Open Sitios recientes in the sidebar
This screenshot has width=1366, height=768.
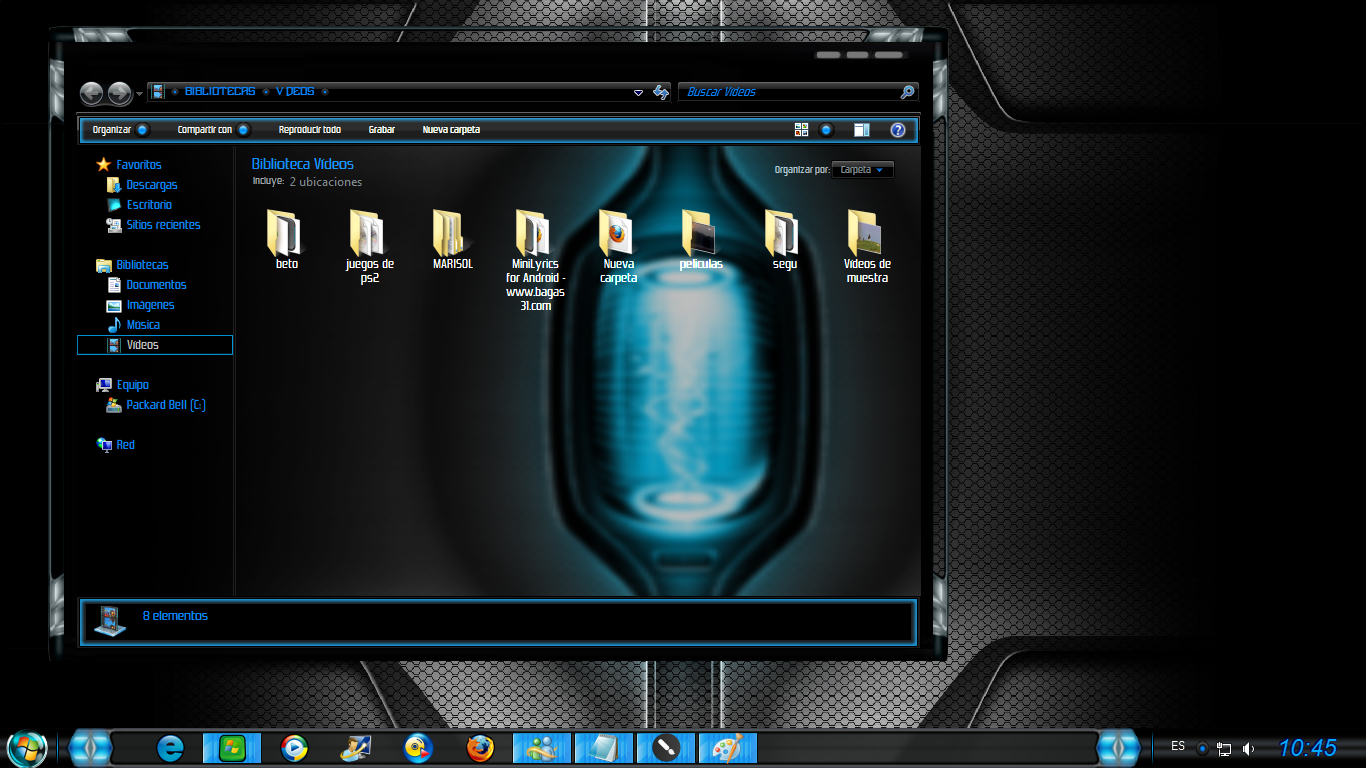click(163, 225)
